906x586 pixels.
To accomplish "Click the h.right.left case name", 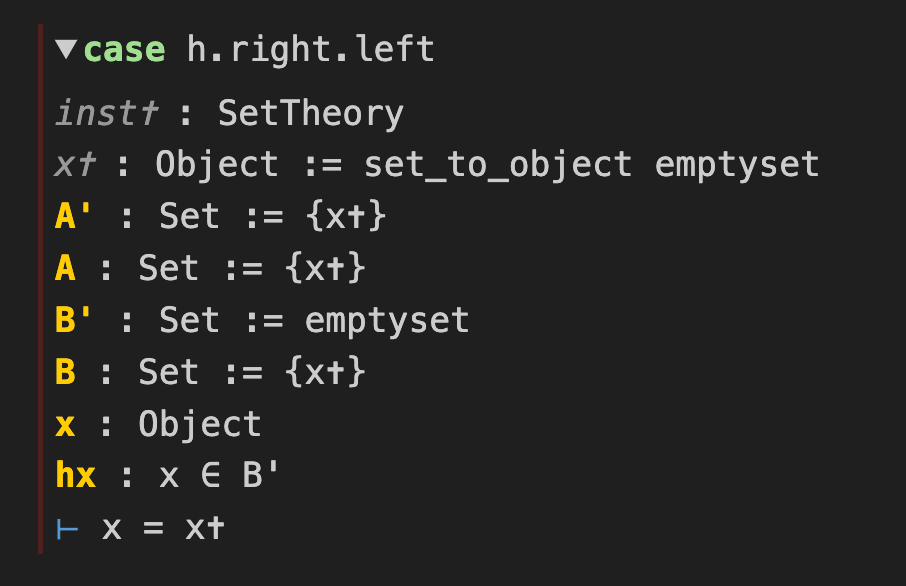I will [x=311, y=49].
